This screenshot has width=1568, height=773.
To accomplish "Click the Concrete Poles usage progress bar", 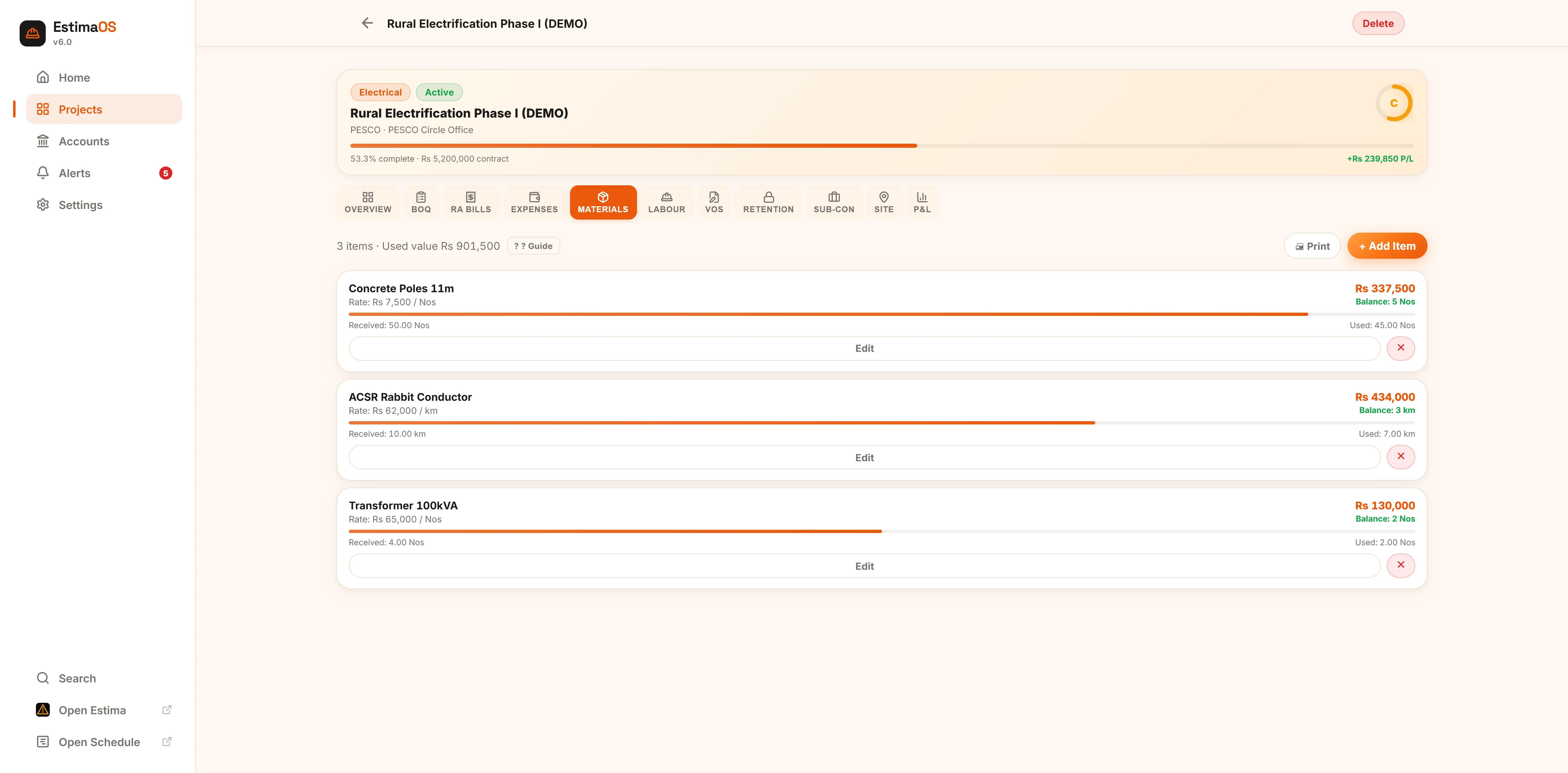I will click(881, 315).
